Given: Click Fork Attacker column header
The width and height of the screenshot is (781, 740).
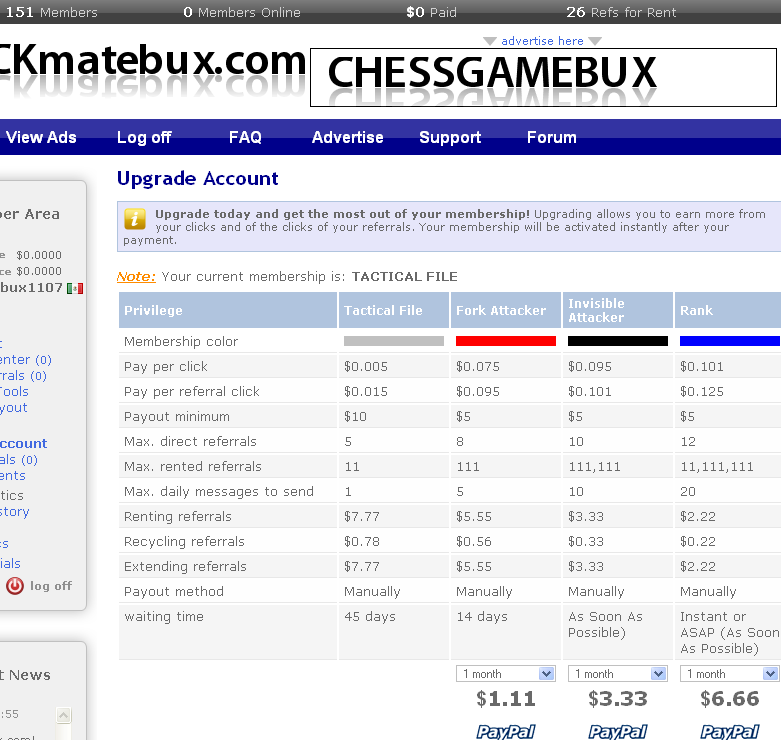Looking at the screenshot, I should click(x=506, y=310).
